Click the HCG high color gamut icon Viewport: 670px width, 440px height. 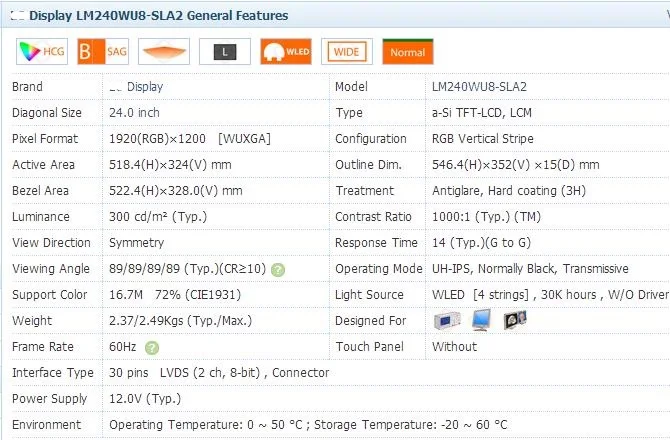[42, 52]
